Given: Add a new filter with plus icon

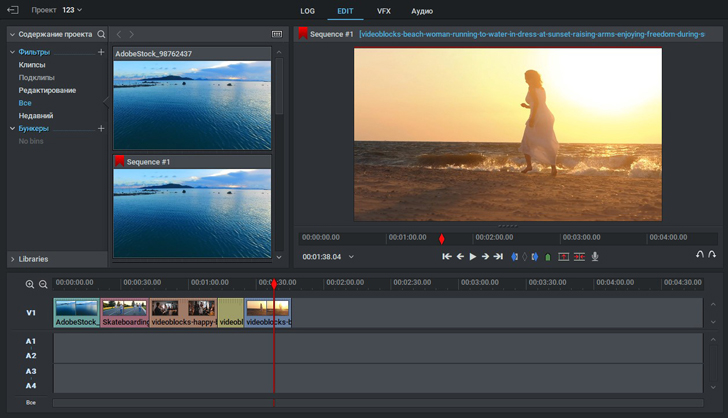Looking at the screenshot, I should point(101,52).
